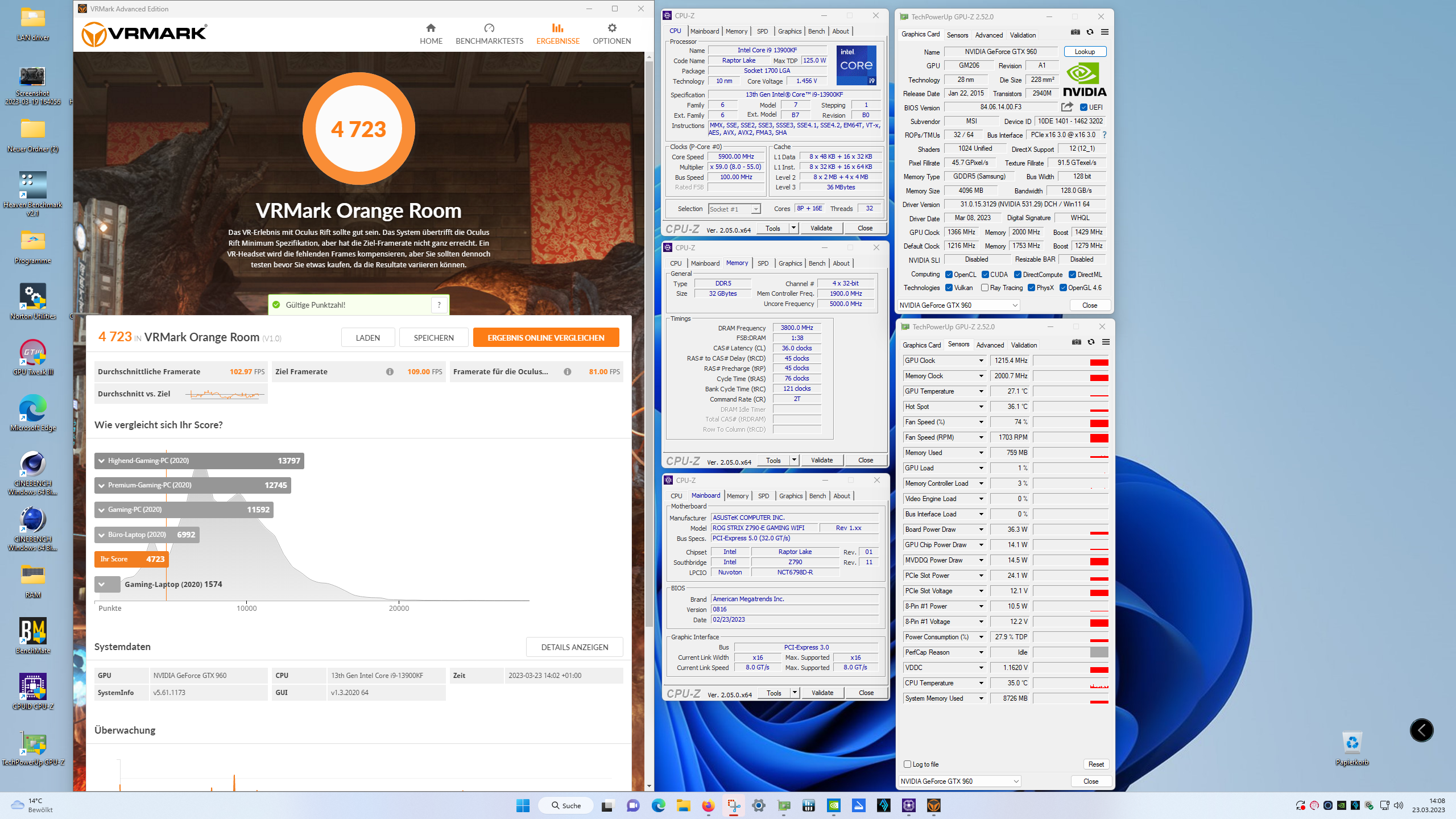
Task: Click camera icon in GPU-Z Sensors window
Action: click(1076, 342)
